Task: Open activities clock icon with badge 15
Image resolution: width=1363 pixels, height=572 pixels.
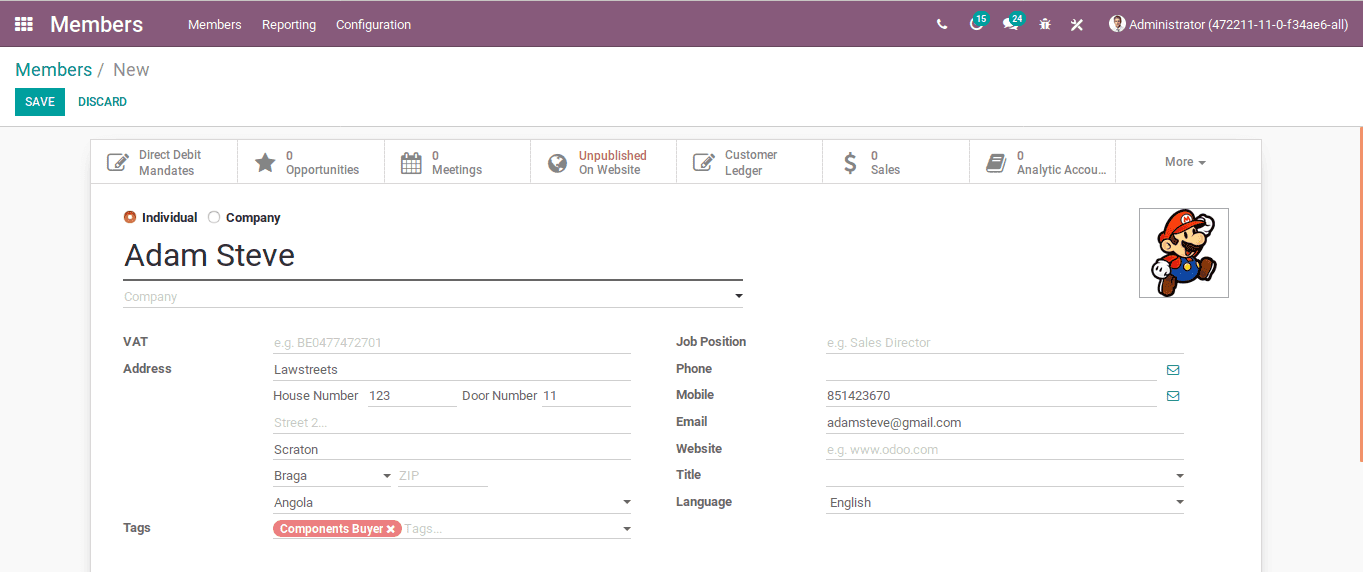Action: 976,23
